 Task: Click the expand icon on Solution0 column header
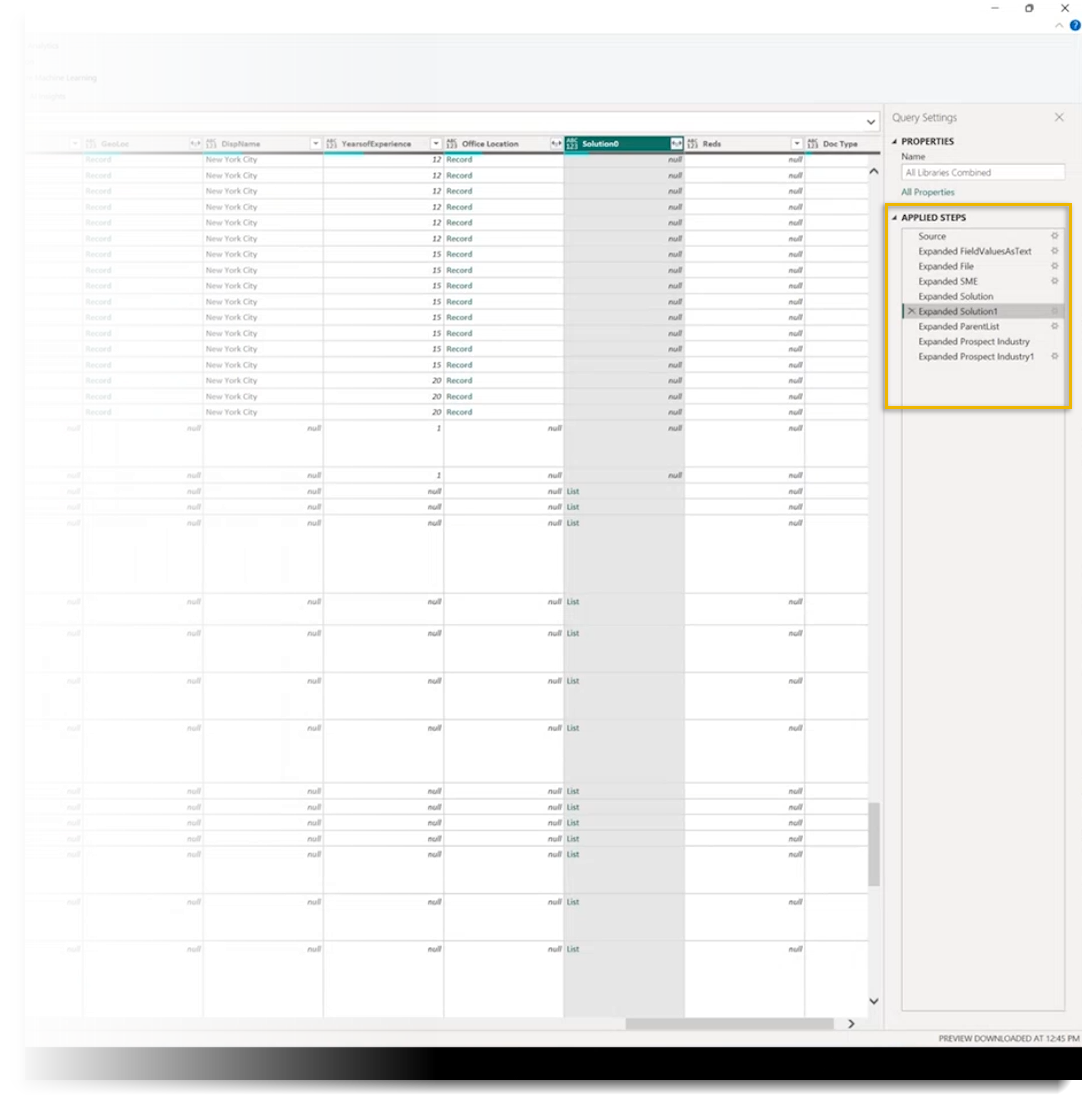click(x=676, y=144)
